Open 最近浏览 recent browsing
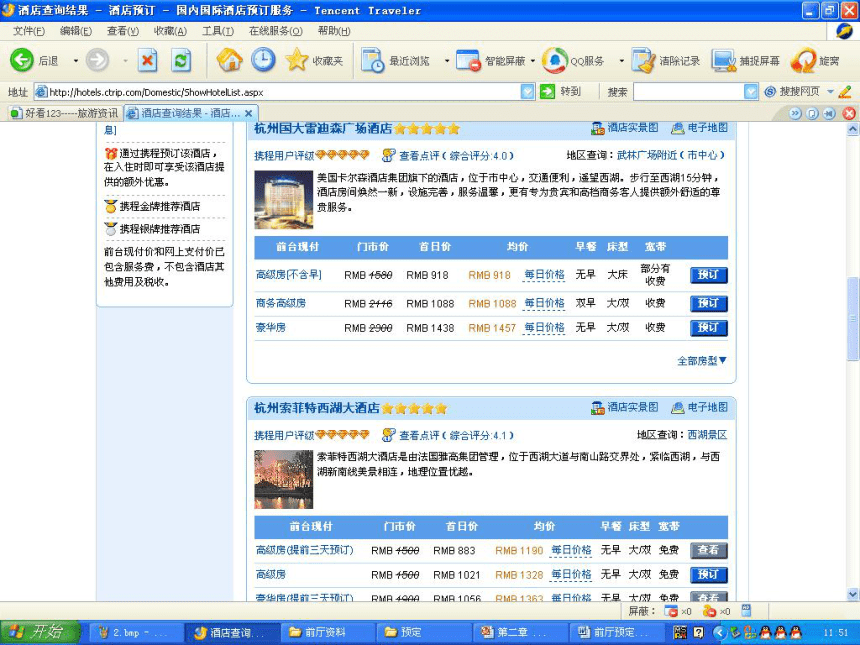The image size is (860, 645). [395, 60]
